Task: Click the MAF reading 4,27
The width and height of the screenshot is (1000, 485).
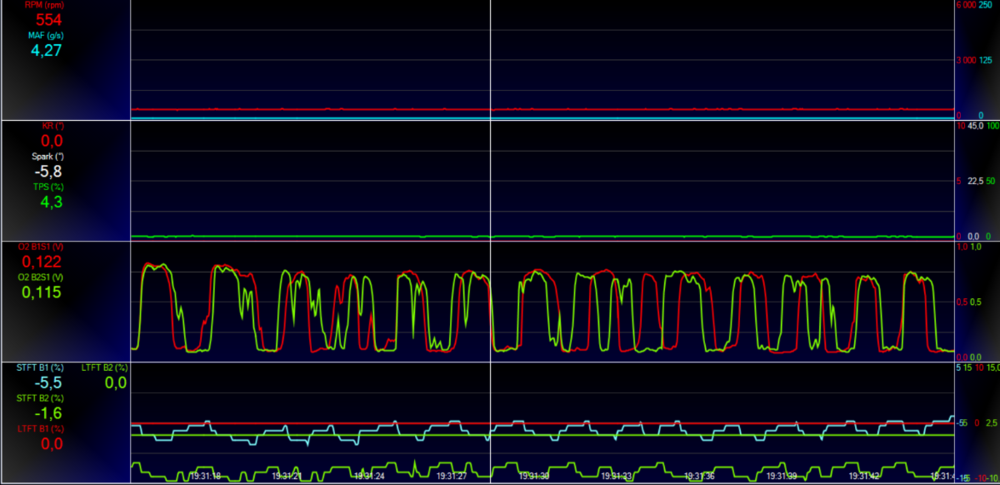Action: (46, 50)
